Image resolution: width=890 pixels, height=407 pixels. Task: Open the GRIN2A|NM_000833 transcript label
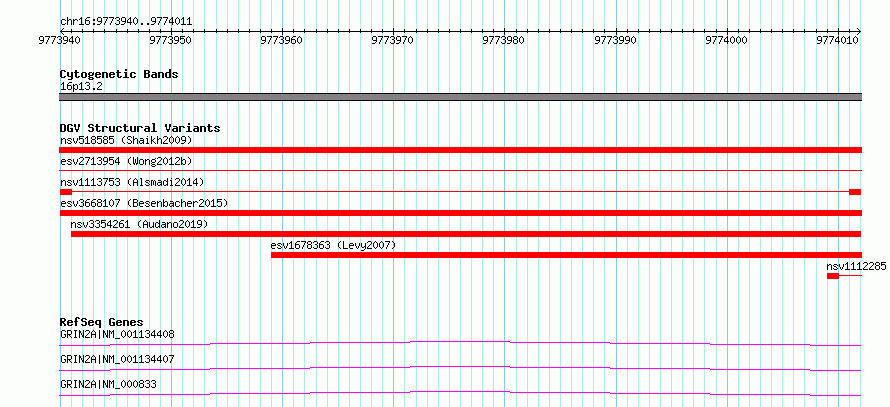(x=108, y=384)
